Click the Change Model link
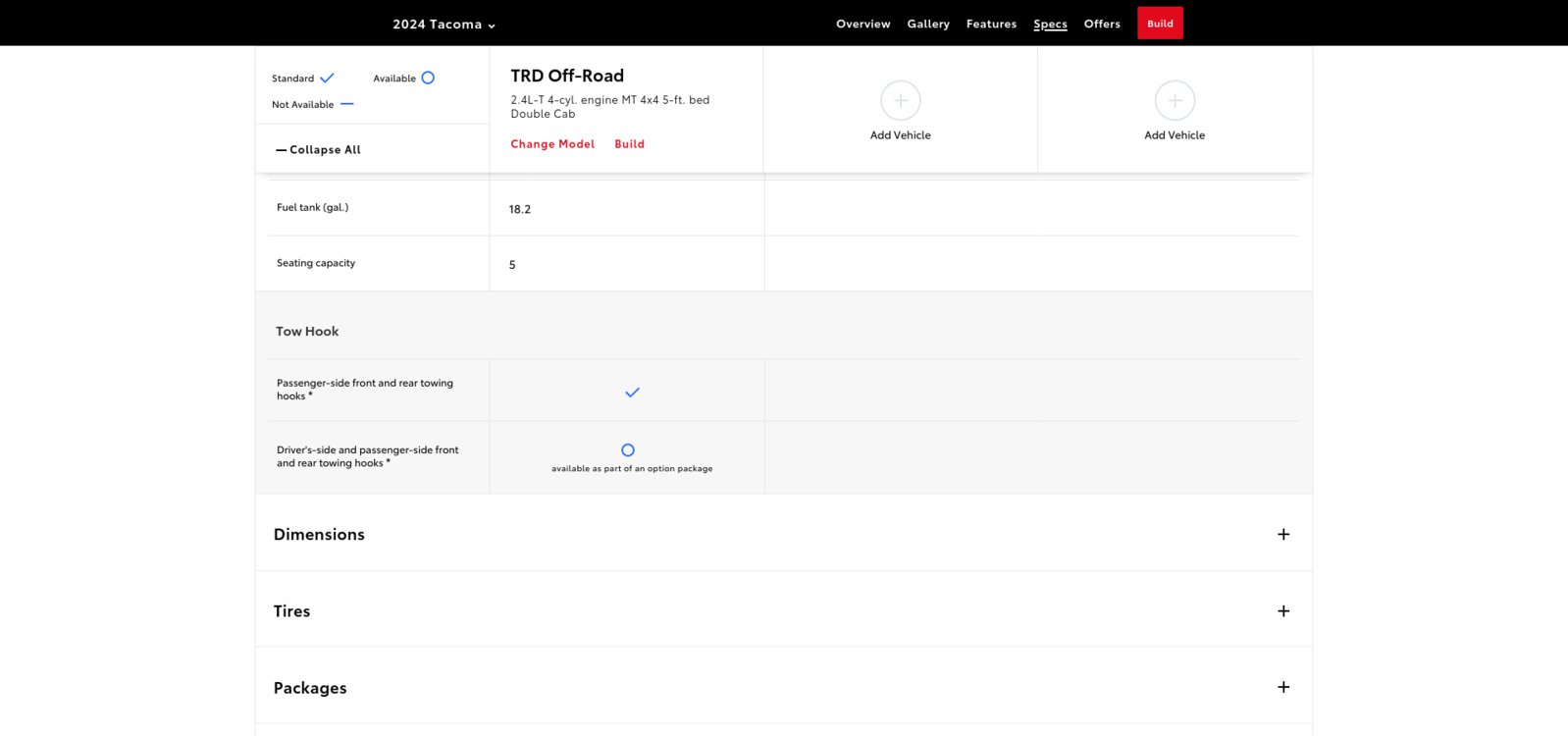1568x736 pixels. tap(552, 144)
